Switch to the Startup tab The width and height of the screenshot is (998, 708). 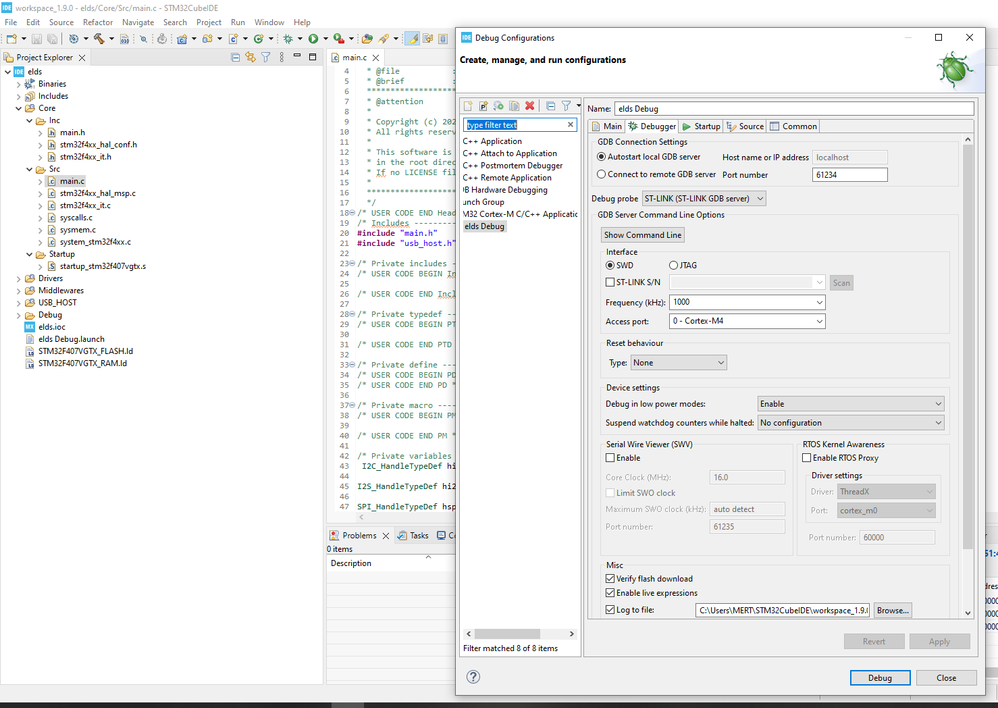[701, 126]
